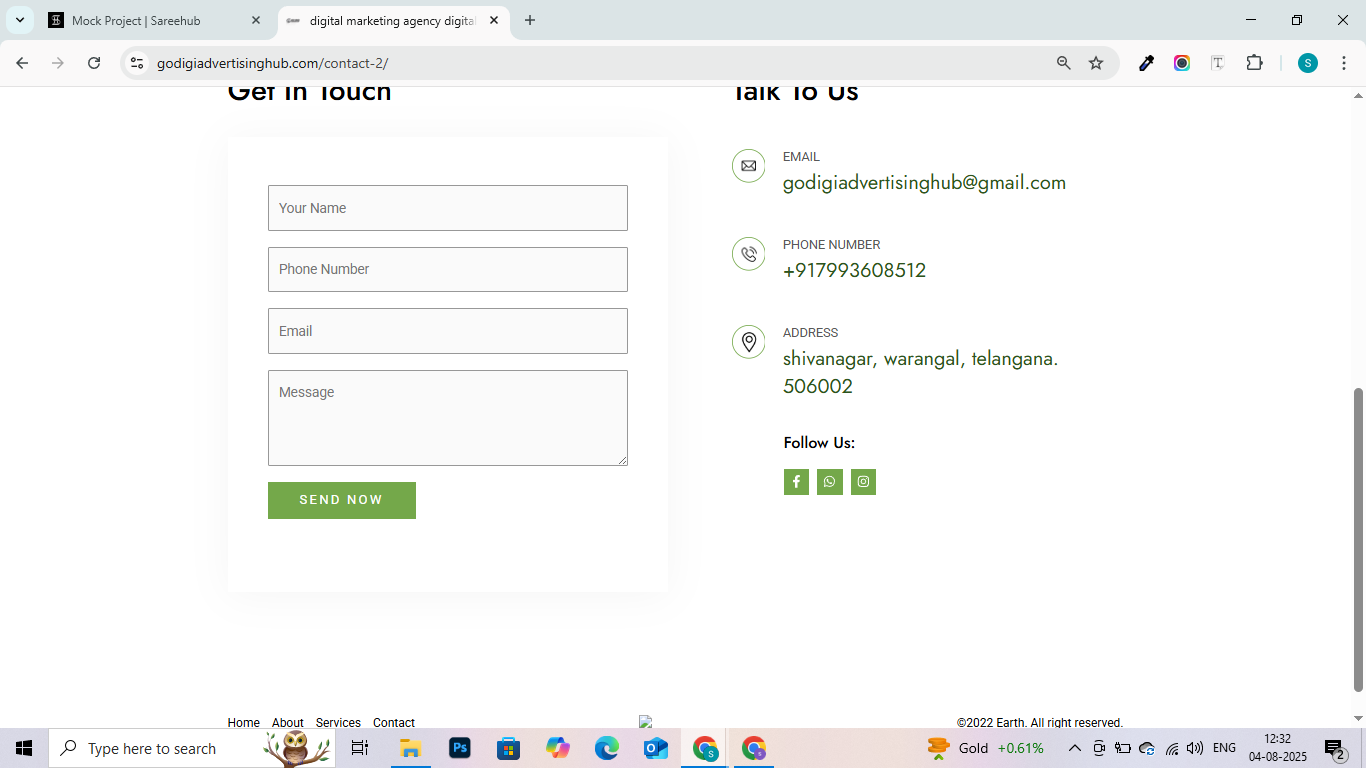The width and height of the screenshot is (1366, 768).
Task: Bookmark this page with star icon
Action: click(x=1096, y=63)
